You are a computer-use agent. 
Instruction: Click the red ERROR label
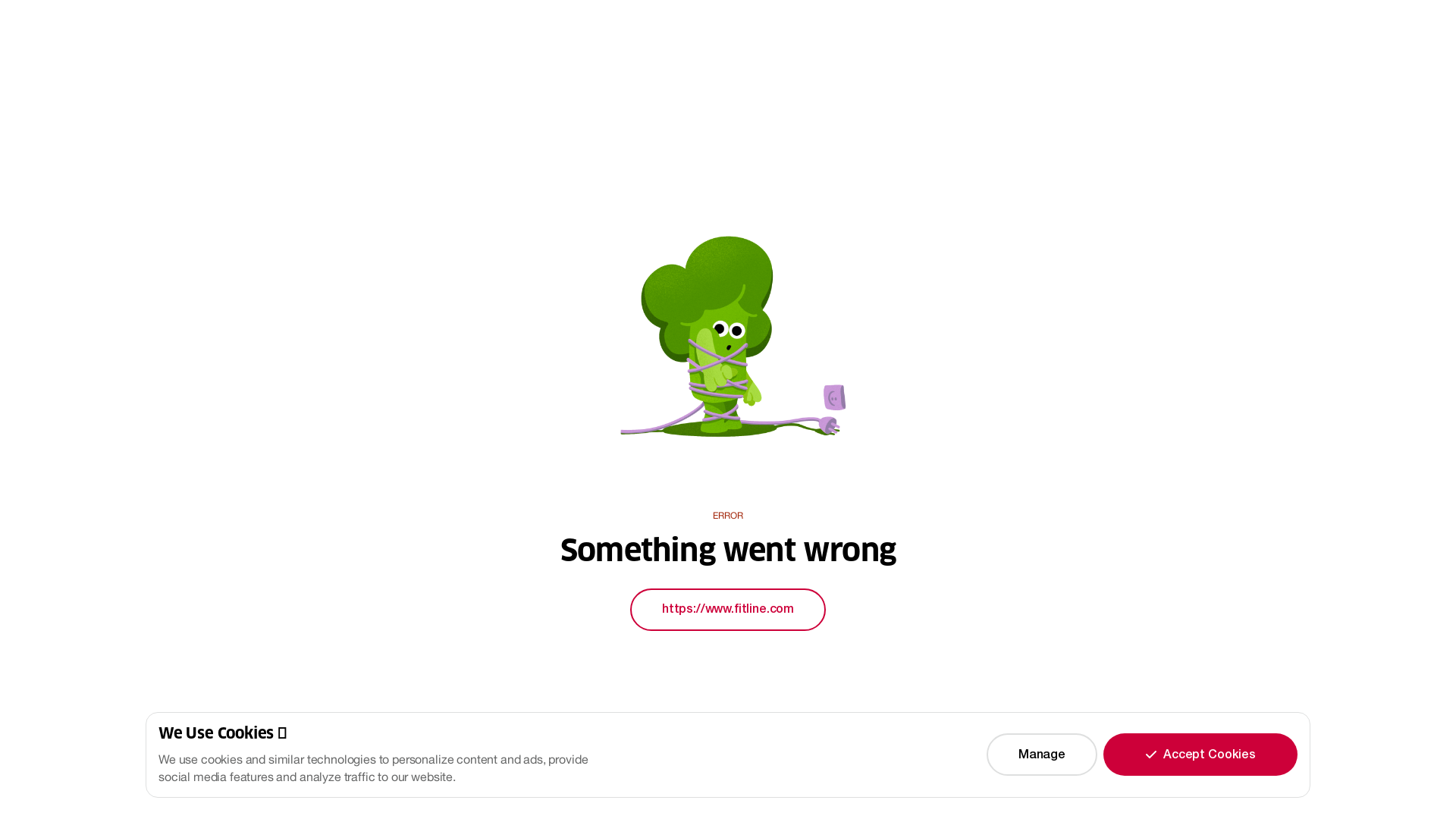coord(728,516)
